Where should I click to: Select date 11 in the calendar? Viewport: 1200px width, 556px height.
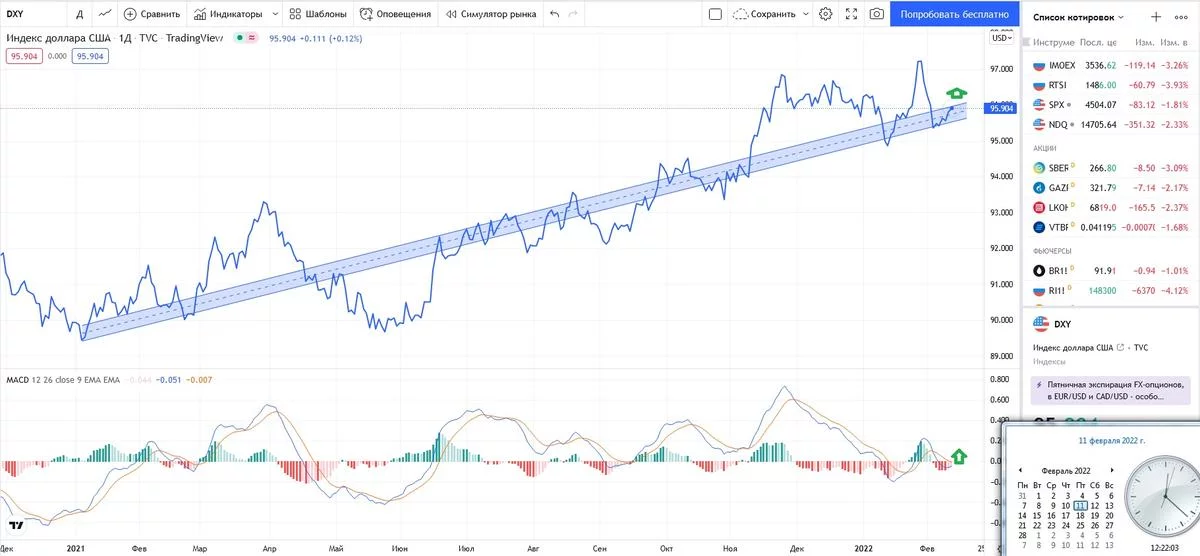[x=1080, y=506]
